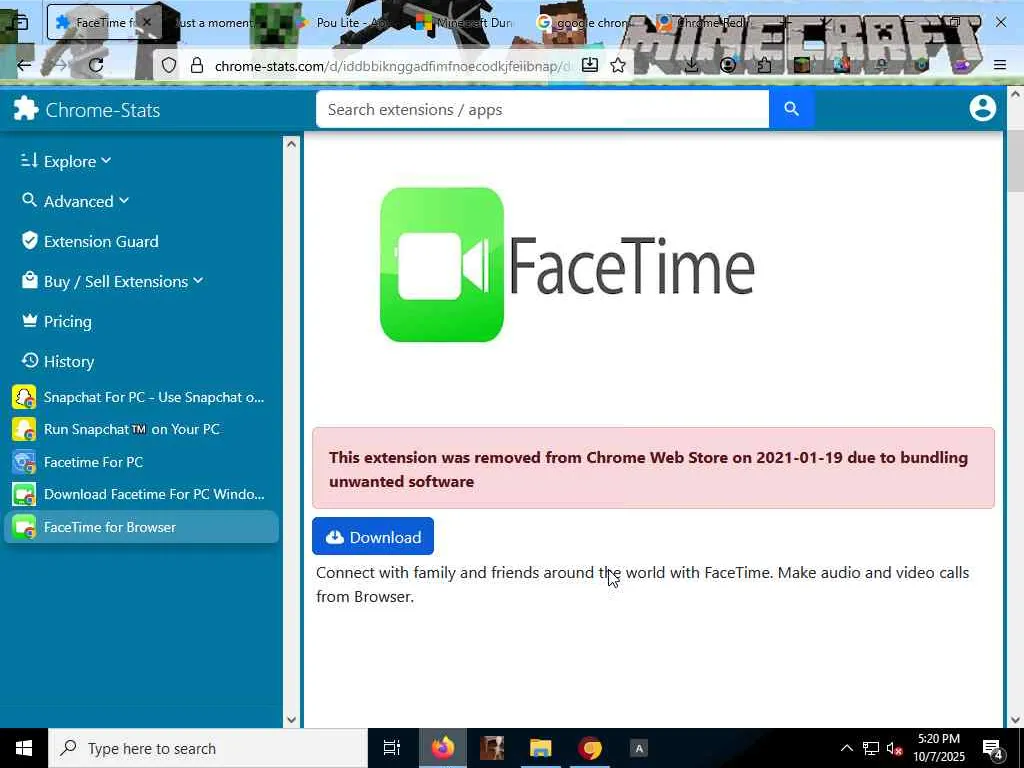The width and height of the screenshot is (1024, 768).
Task: Switch to the Just a moment tab
Action: tap(216, 22)
